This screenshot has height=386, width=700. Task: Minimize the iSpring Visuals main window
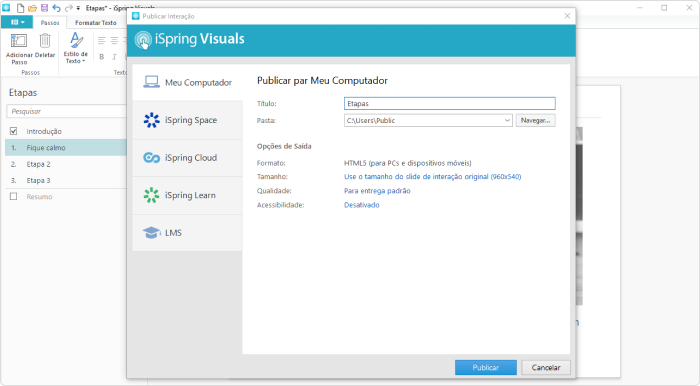tap(640, 8)
